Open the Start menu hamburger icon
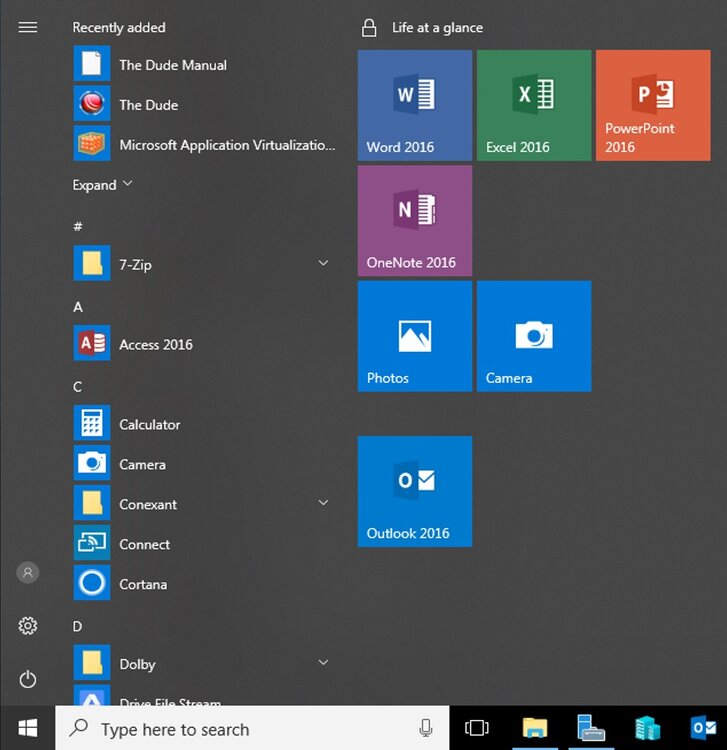Image resolution: width=727 pixels, height=750 pixels. [x=28, y=27]
